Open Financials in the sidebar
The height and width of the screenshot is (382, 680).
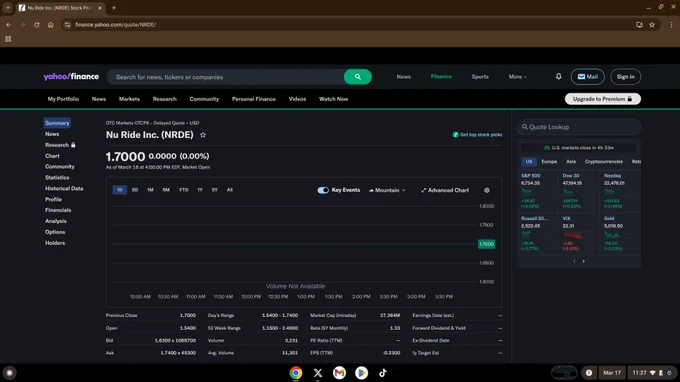pos(58,210)
